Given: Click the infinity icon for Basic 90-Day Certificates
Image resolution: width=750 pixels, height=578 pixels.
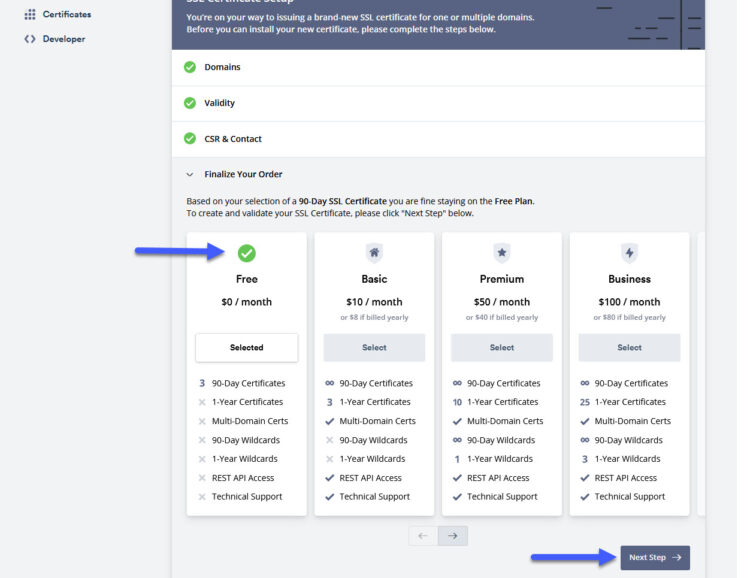Looking at the screenshot, I should [330, 383].
